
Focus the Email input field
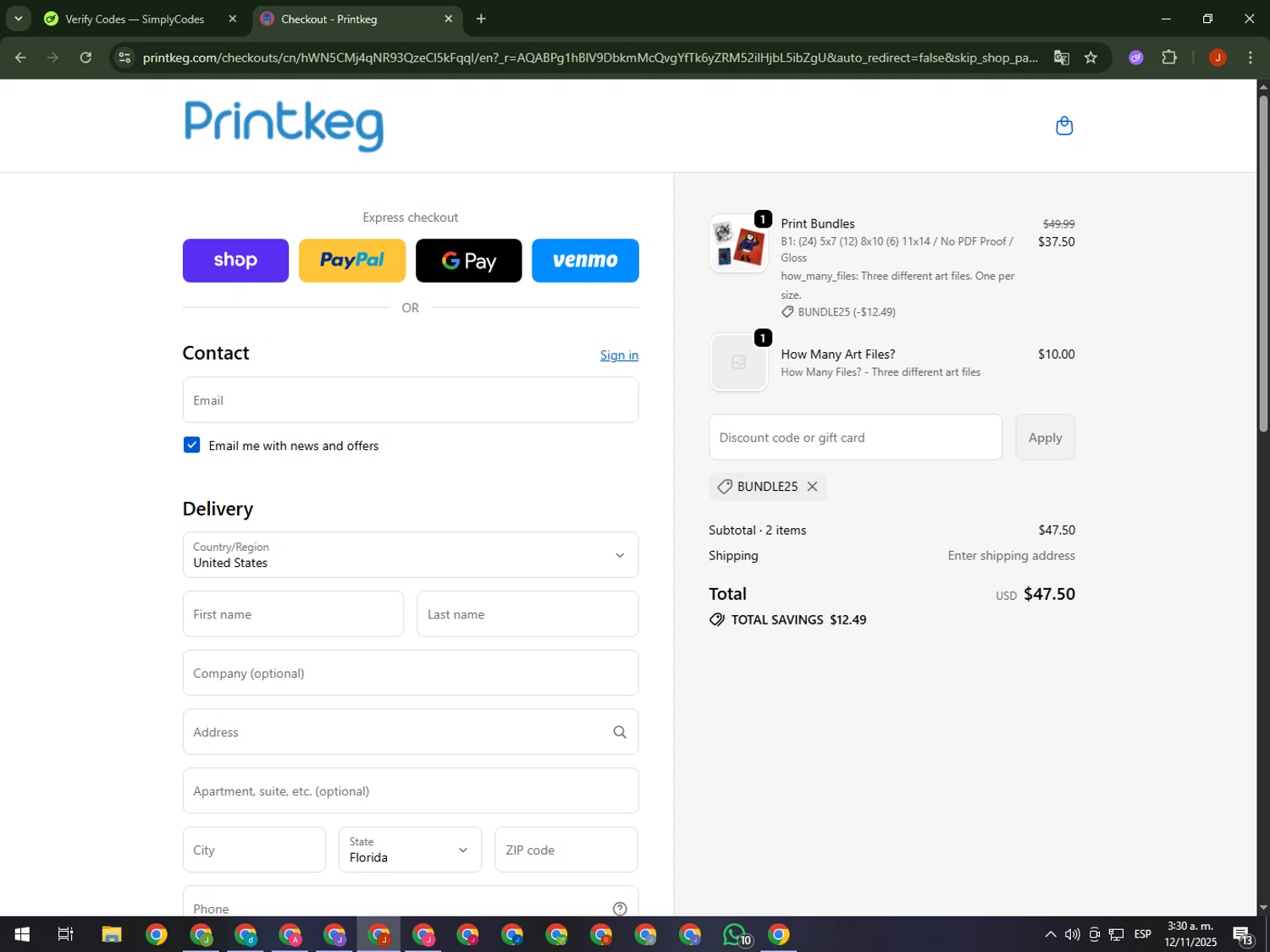pos(411,400)
